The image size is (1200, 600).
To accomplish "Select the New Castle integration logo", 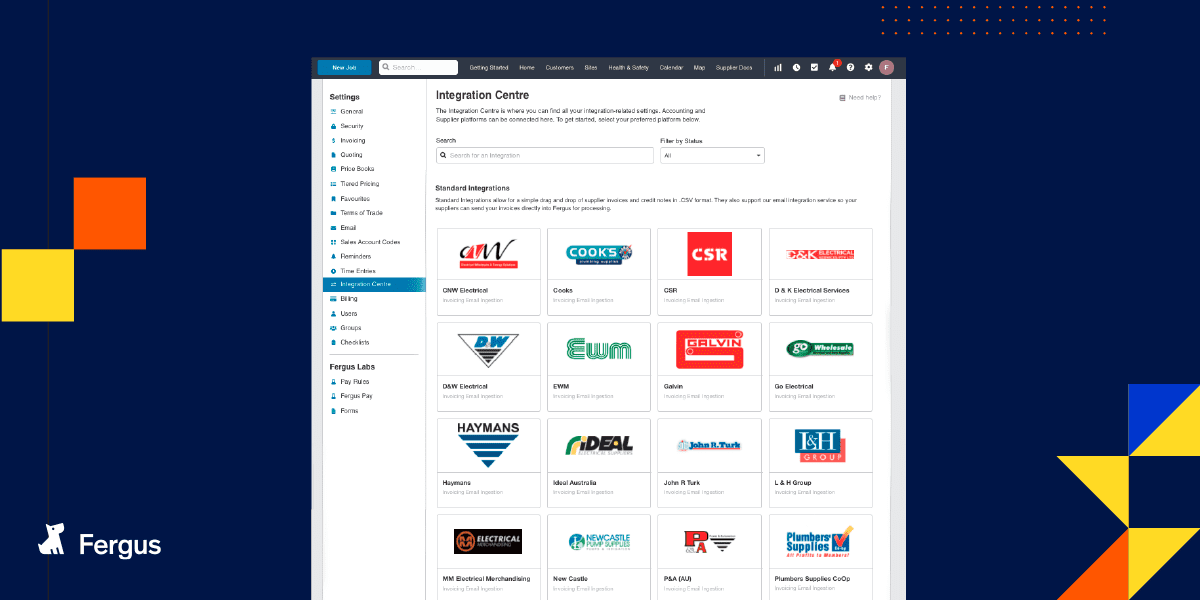I will tap(599, 541).
